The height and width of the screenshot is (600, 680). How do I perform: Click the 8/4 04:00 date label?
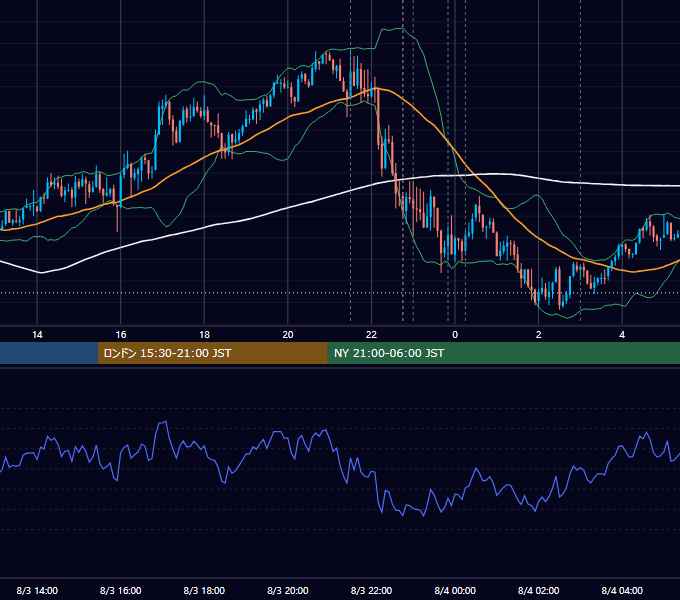point(622,590)
